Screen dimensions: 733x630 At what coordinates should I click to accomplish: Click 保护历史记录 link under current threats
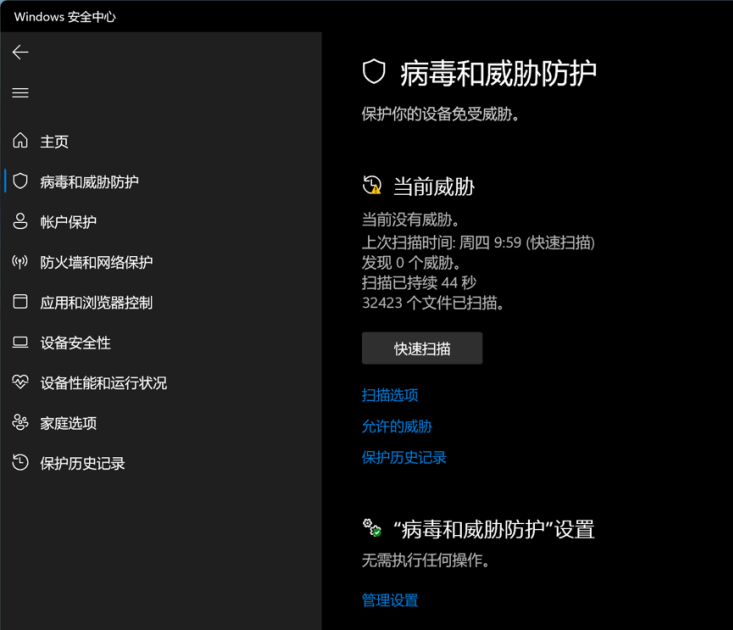click(x=404, y=458)
